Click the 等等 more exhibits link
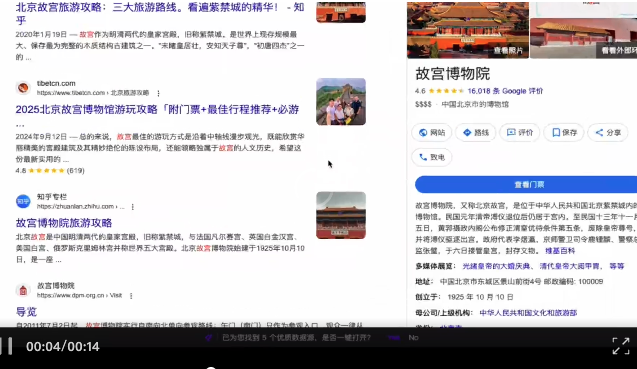Image resolution: width=637 pixels, height=369 pixels. pos(616,266)
